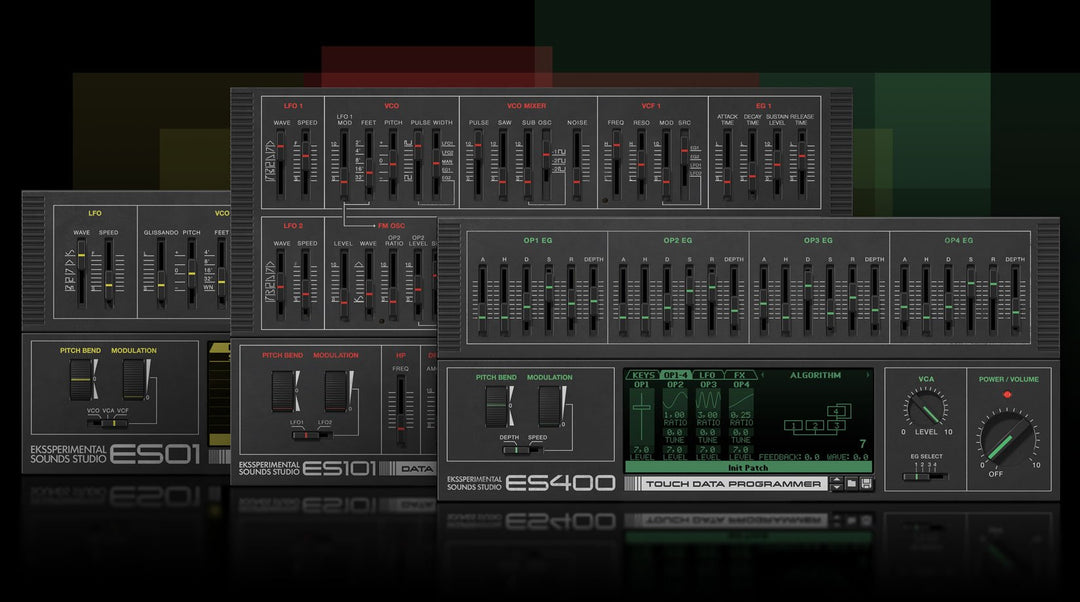Viewport: 1080px width, 602px height.
Task: Click the OP4 waveform display
Action: 741,400
